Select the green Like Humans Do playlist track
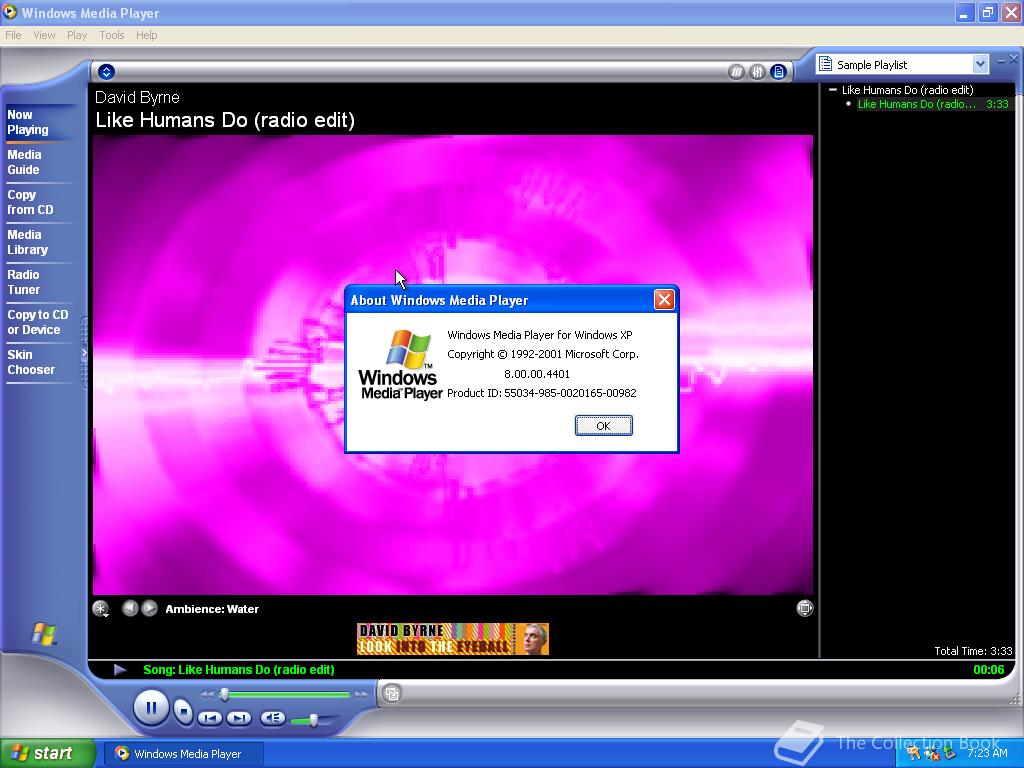Image resolution: width=1024 pixels, height=768 pixels. coord(933,104)
